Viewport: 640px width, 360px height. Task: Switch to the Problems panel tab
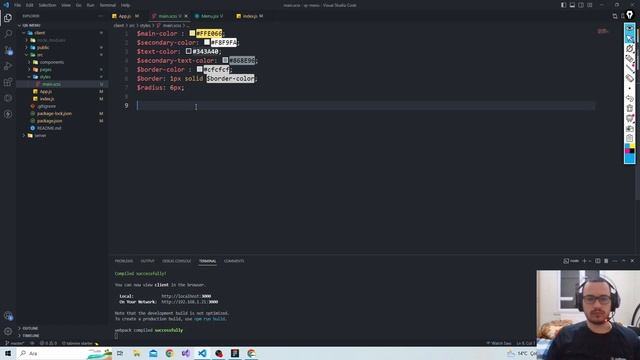coord(124,261)
